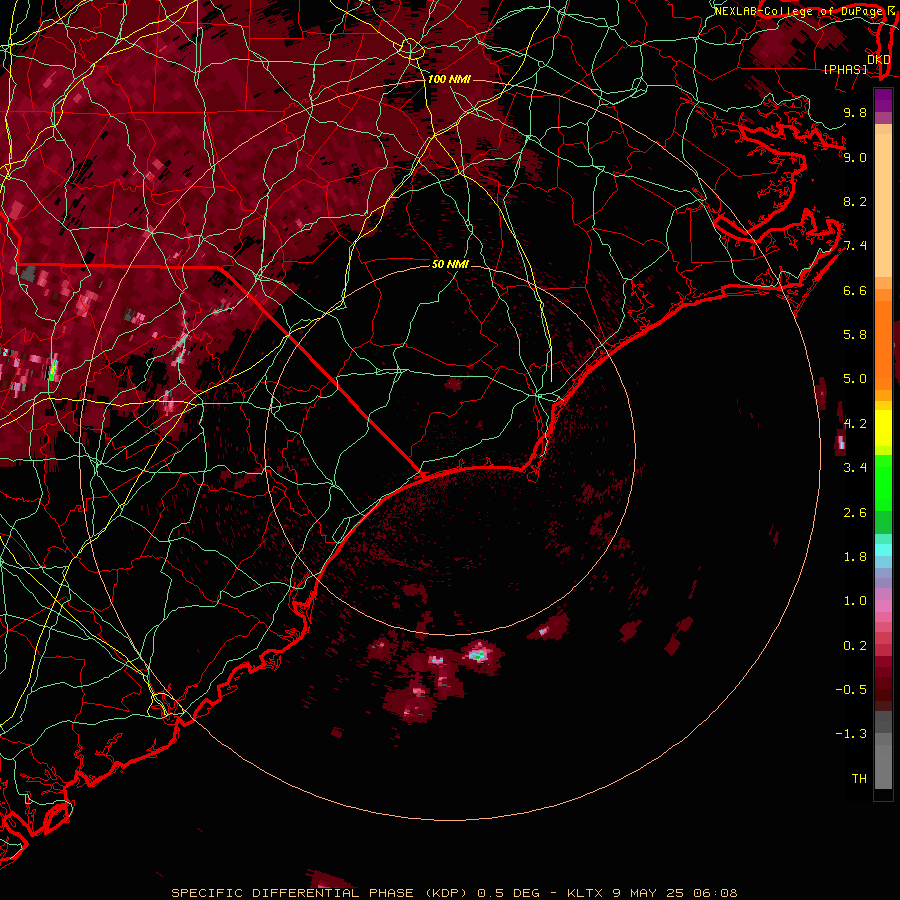This screenshot has height=900, width=900.
Task: Click the [PHAS] legend unit label
Action: 845,69
